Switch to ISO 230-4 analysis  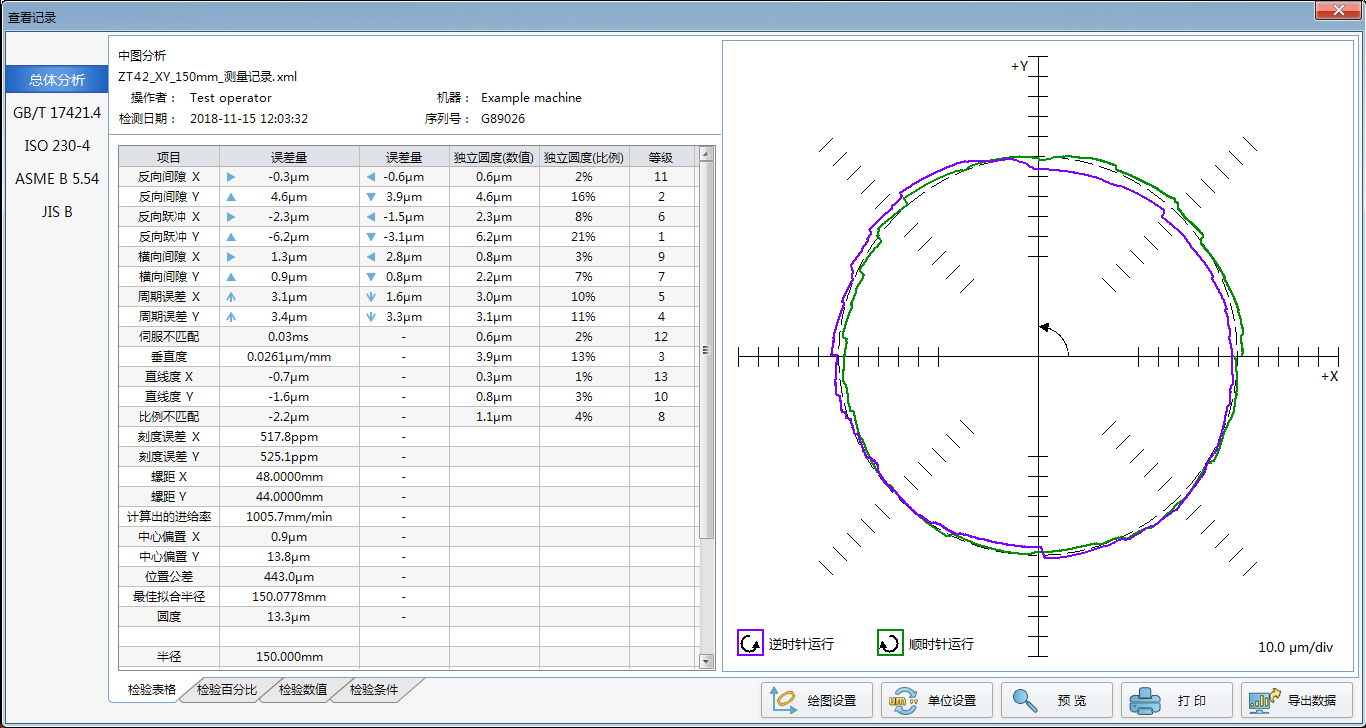click(57, 146)
